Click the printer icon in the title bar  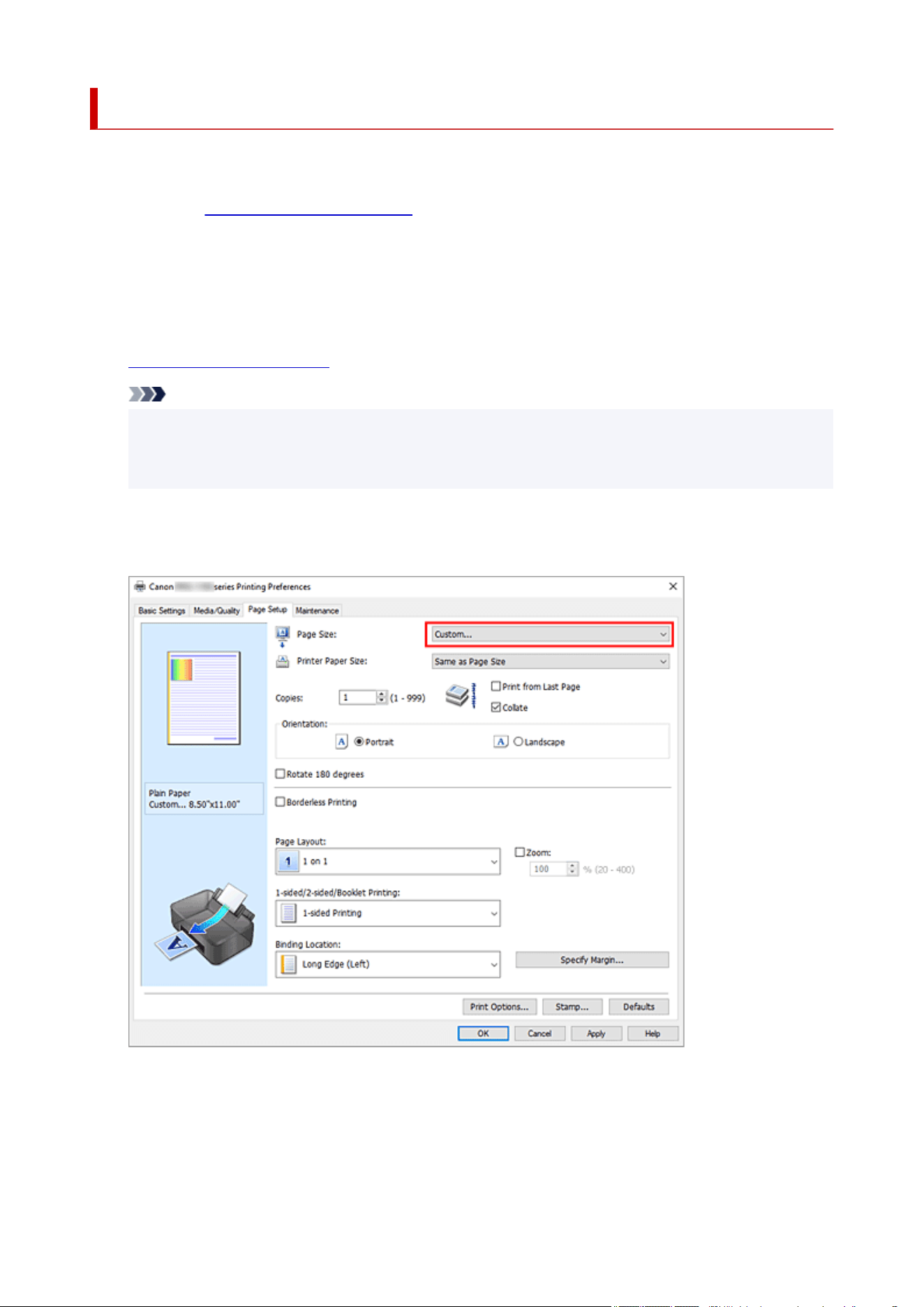[x=140, y=586]
